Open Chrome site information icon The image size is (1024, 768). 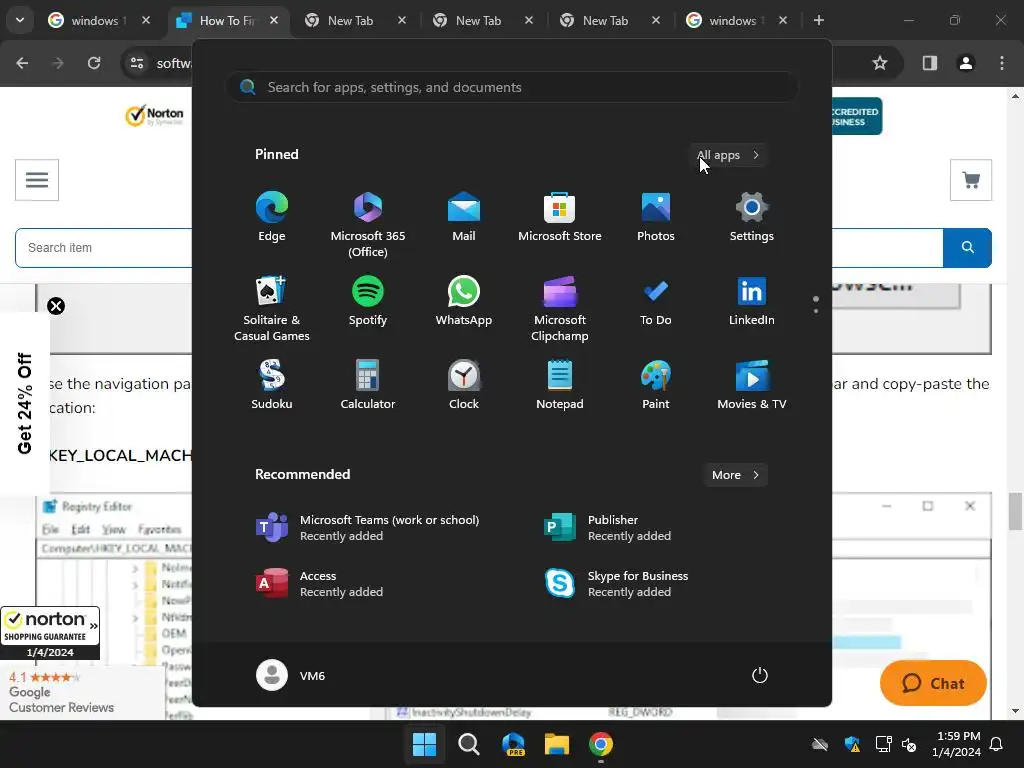coord(137,63)
